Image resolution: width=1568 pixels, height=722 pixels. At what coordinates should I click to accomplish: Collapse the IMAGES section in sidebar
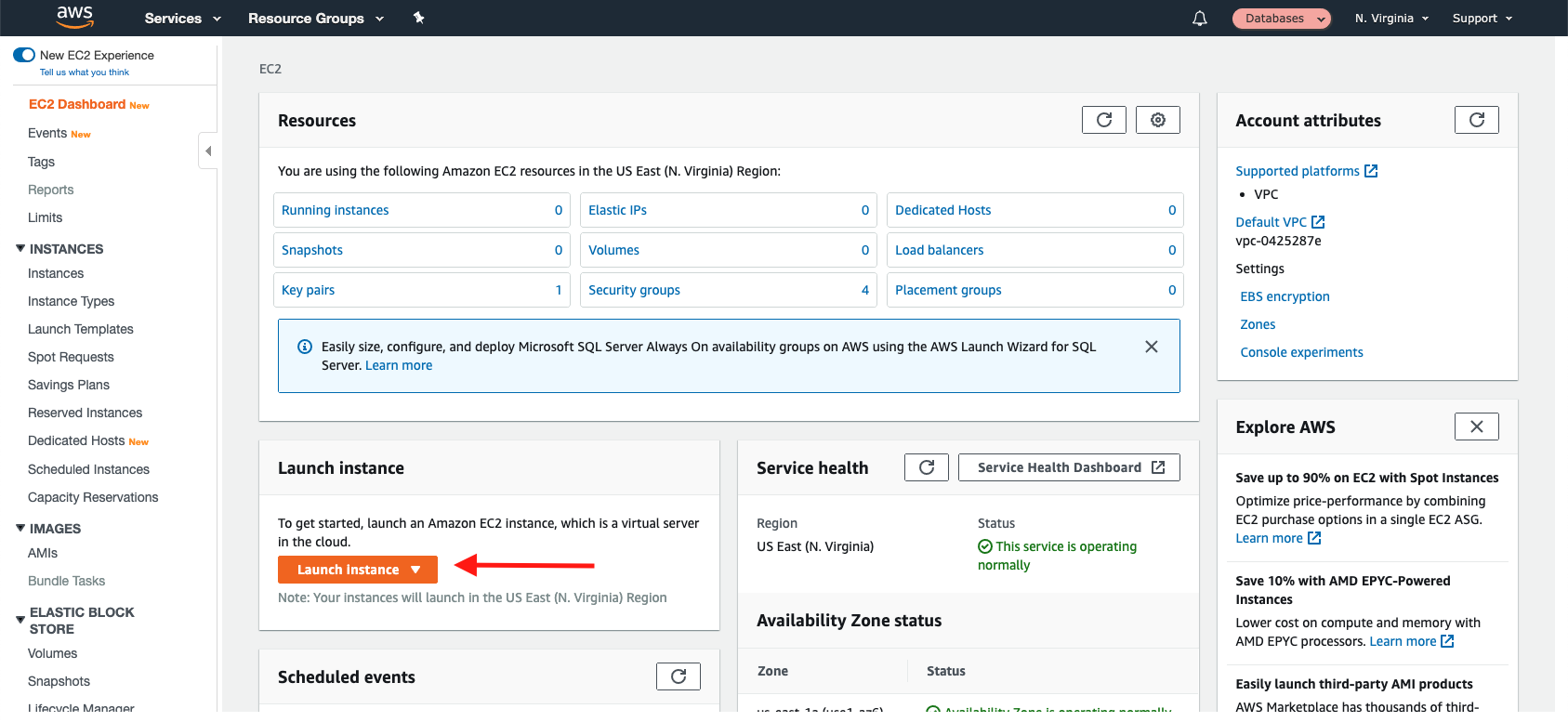[20, 528]
